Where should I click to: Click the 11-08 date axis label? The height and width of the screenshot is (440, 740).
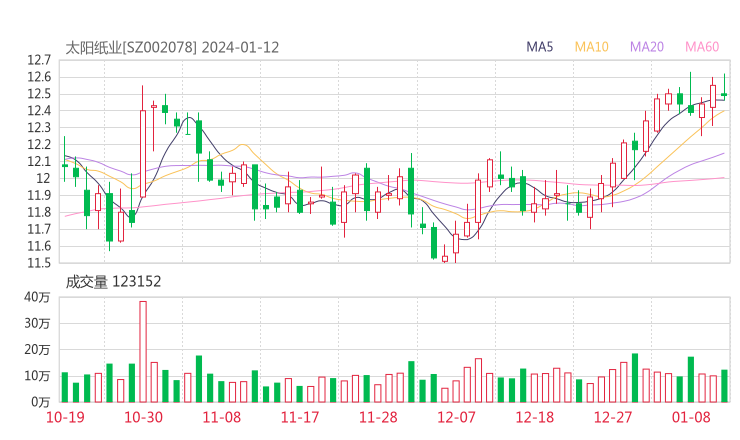222,417
